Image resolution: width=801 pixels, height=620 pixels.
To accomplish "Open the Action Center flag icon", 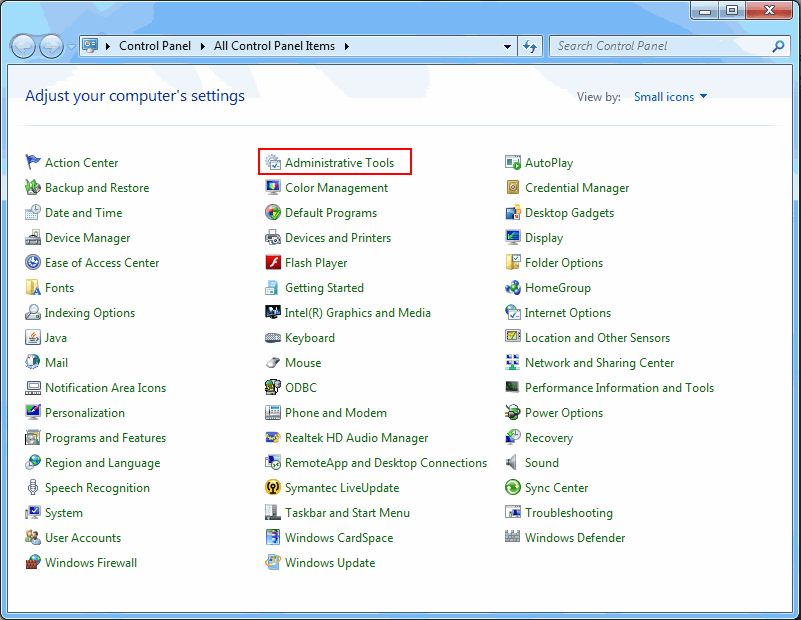I will (33, 162).
